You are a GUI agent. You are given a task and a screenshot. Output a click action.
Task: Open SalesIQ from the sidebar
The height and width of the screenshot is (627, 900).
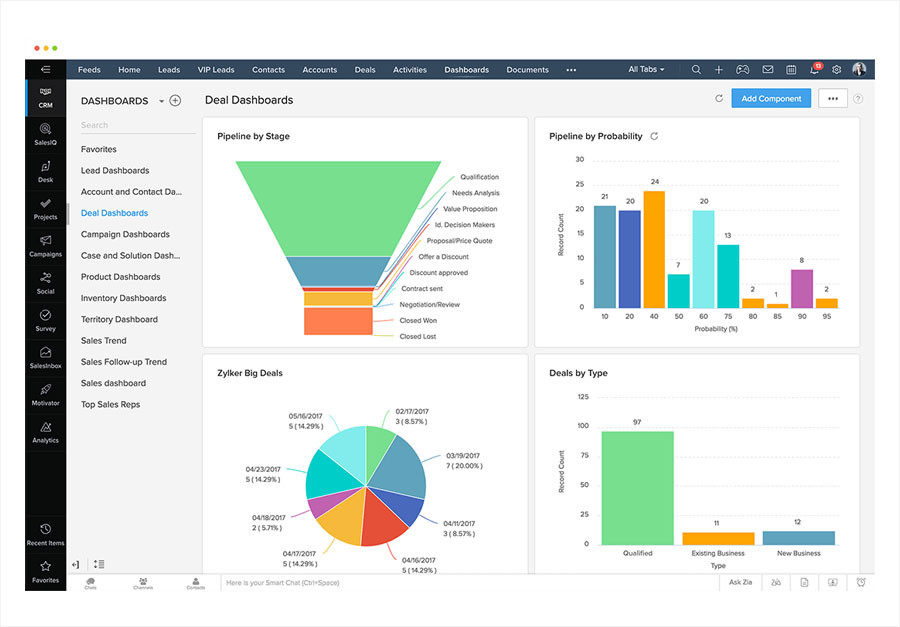[45, 135]
